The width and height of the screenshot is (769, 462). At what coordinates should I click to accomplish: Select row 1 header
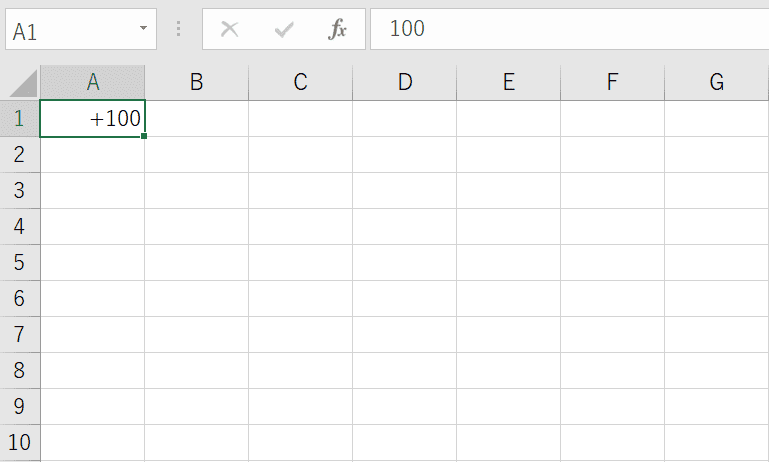[x=20, y=118]
